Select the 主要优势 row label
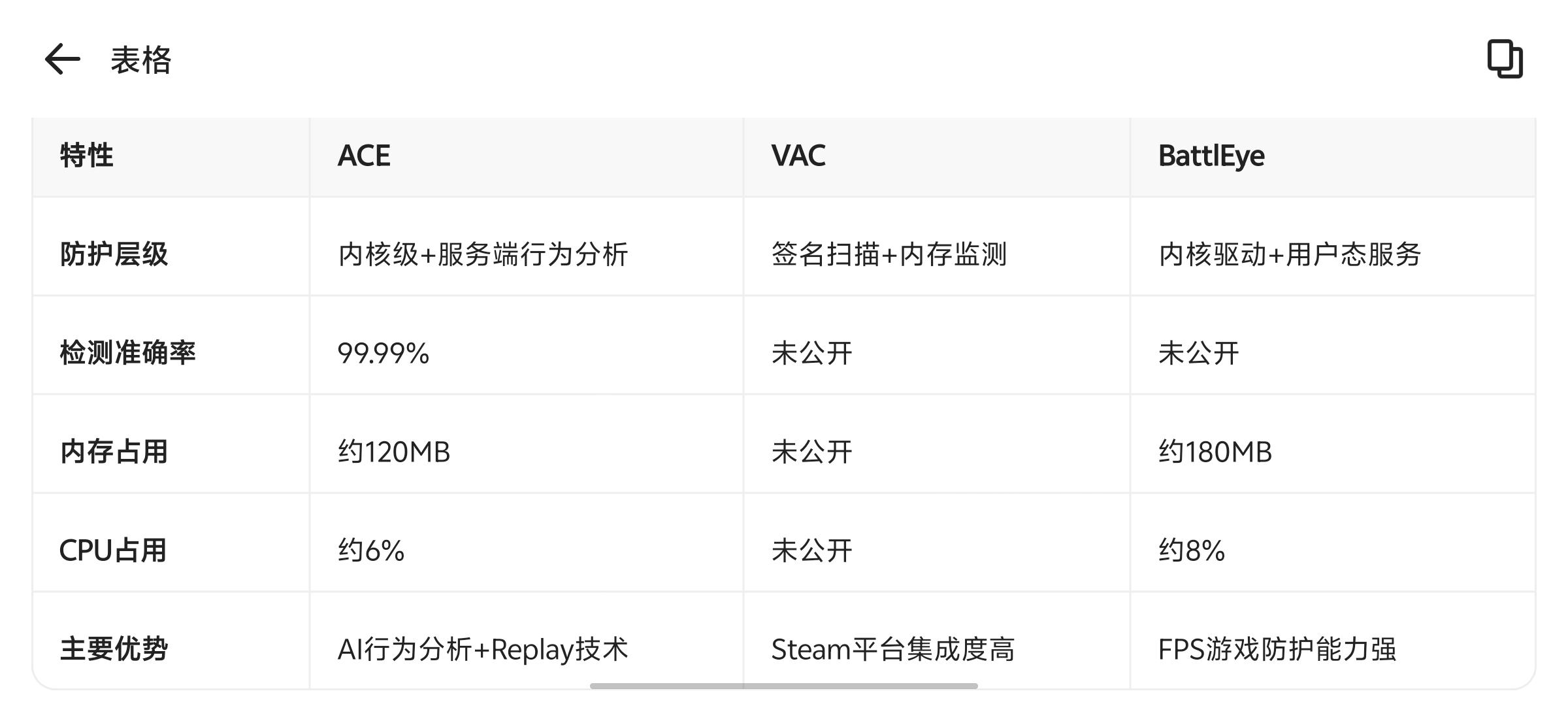This screenshot has height=706, width=1568. tap(114, 649)
